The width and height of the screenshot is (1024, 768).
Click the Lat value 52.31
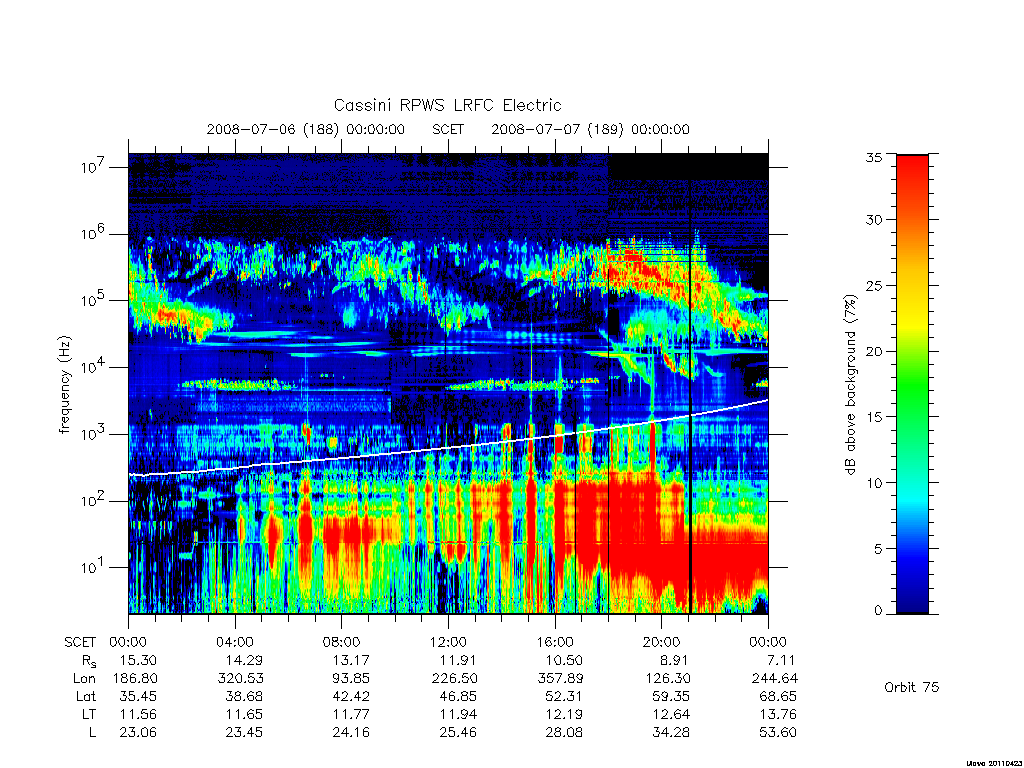tap(564, 696)
